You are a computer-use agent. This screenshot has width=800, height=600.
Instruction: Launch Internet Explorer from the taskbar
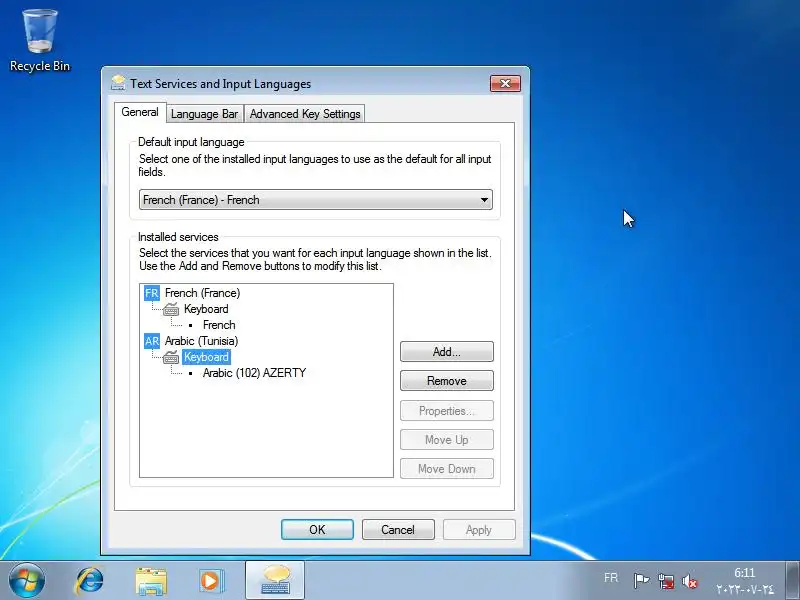click(89, 581)
